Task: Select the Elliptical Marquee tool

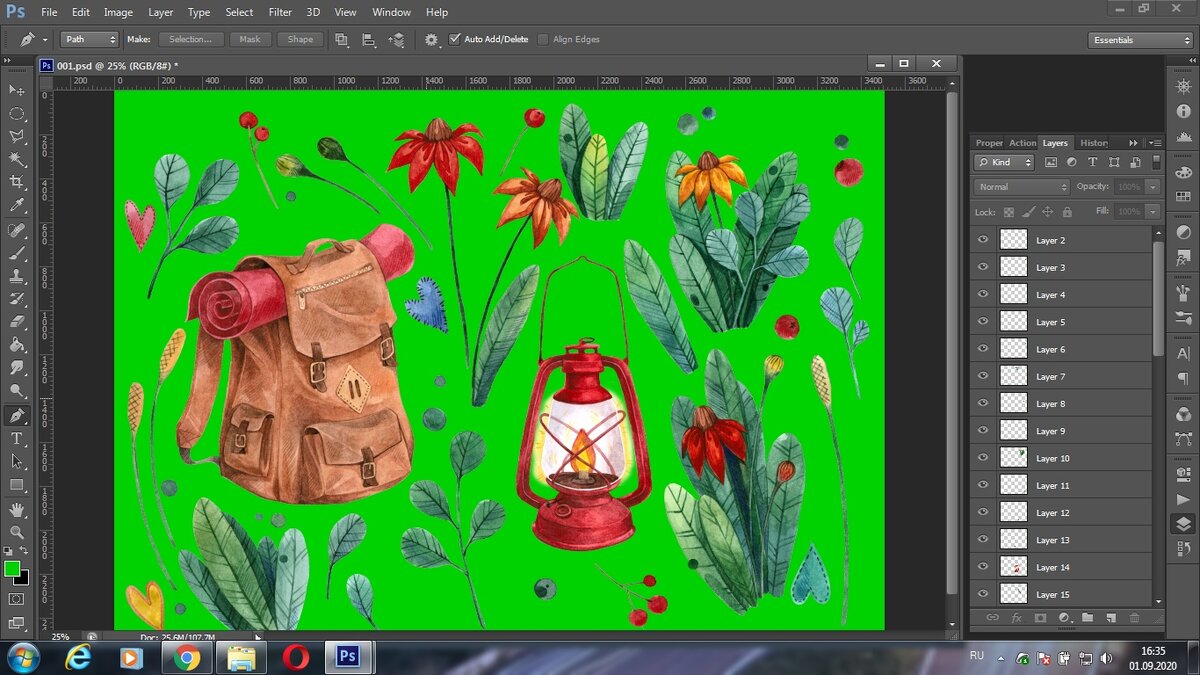Action: (17, 114)
